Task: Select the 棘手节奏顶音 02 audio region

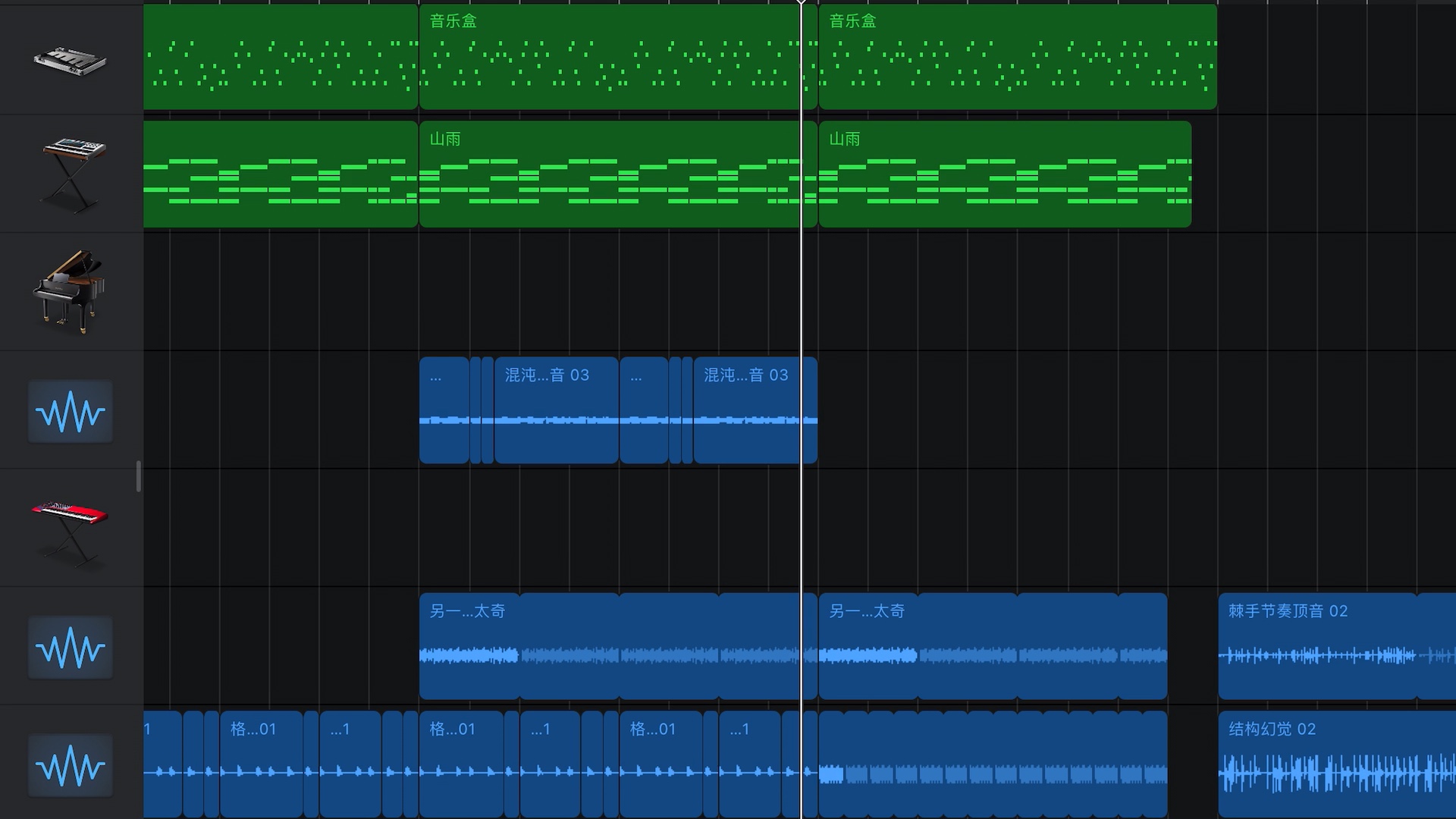Action: click(1337, 646)
